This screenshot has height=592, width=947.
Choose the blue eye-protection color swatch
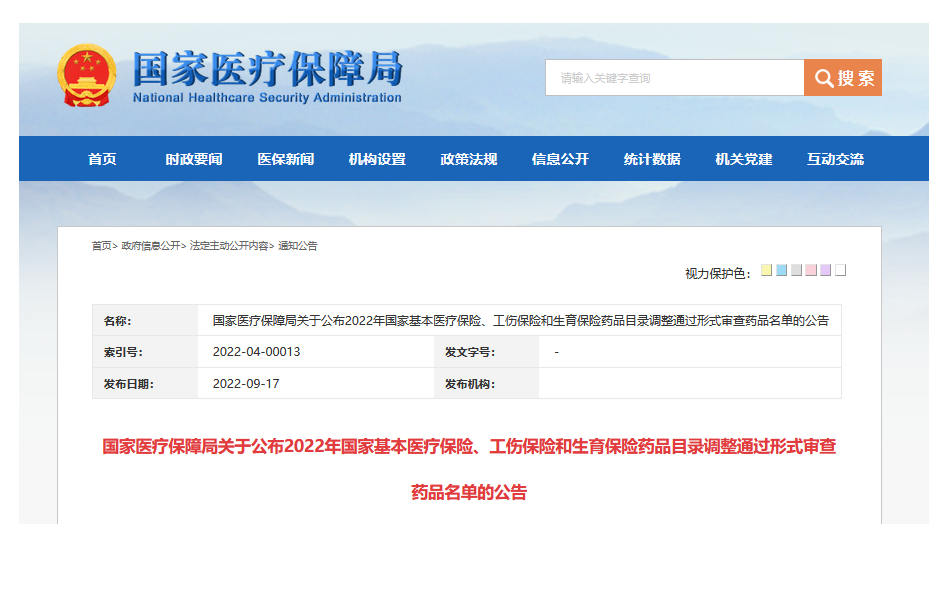781,270
